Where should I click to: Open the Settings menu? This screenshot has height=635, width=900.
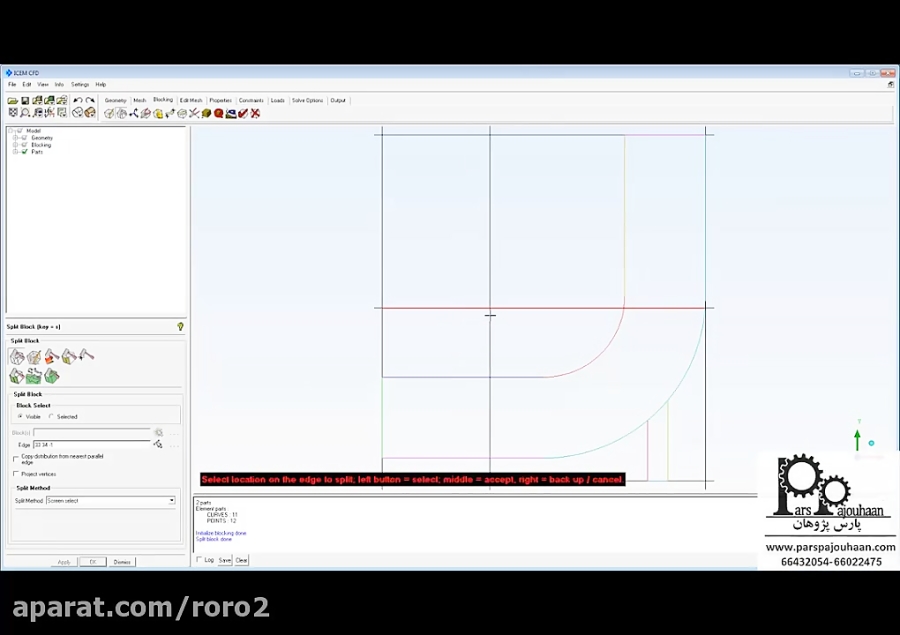[x=80, y=84]
